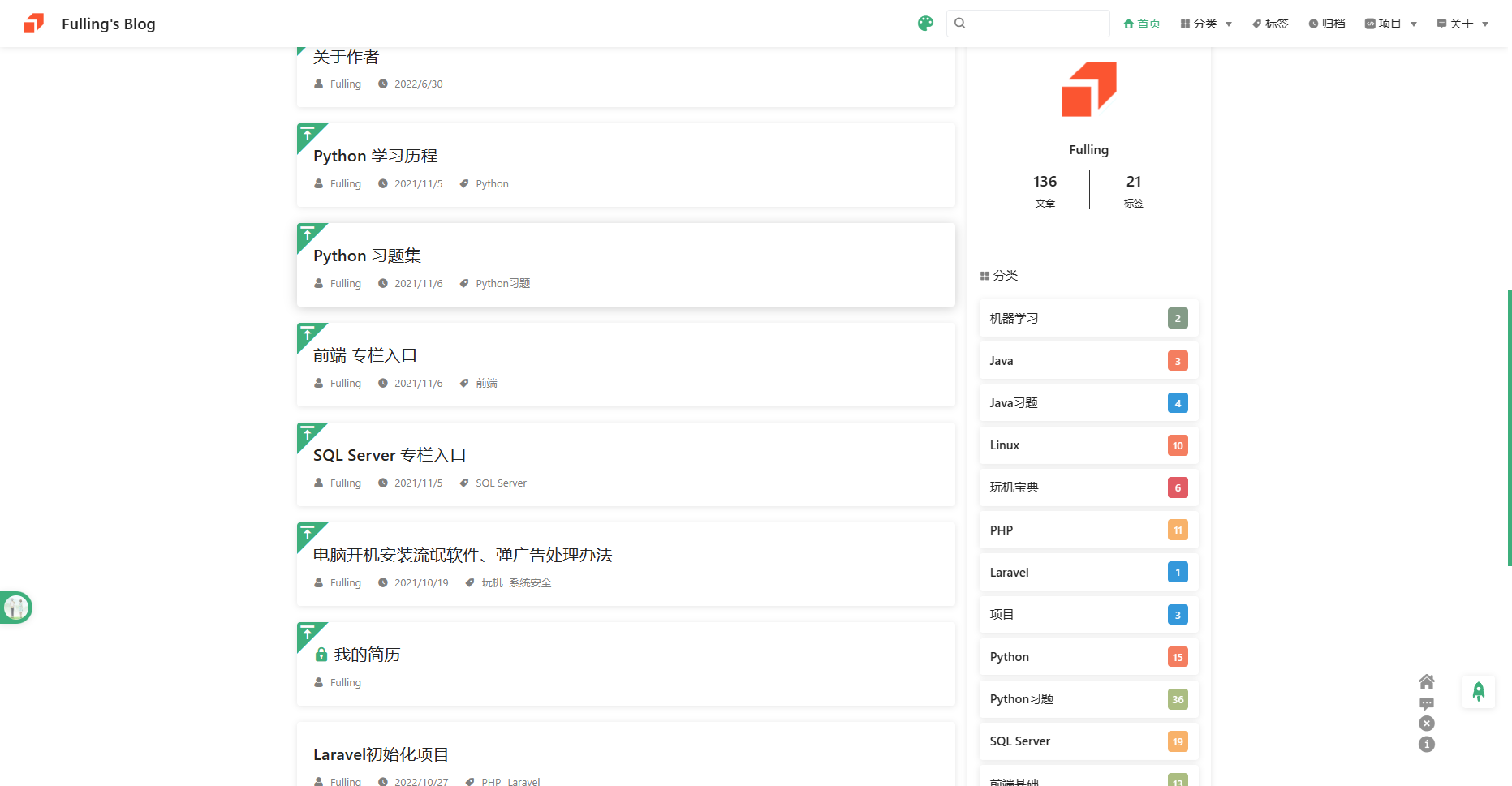Click the 前端 tag under 前端 专栏入口
The height and width of the screenshot is (786, 1512).
tap(486, 383)
